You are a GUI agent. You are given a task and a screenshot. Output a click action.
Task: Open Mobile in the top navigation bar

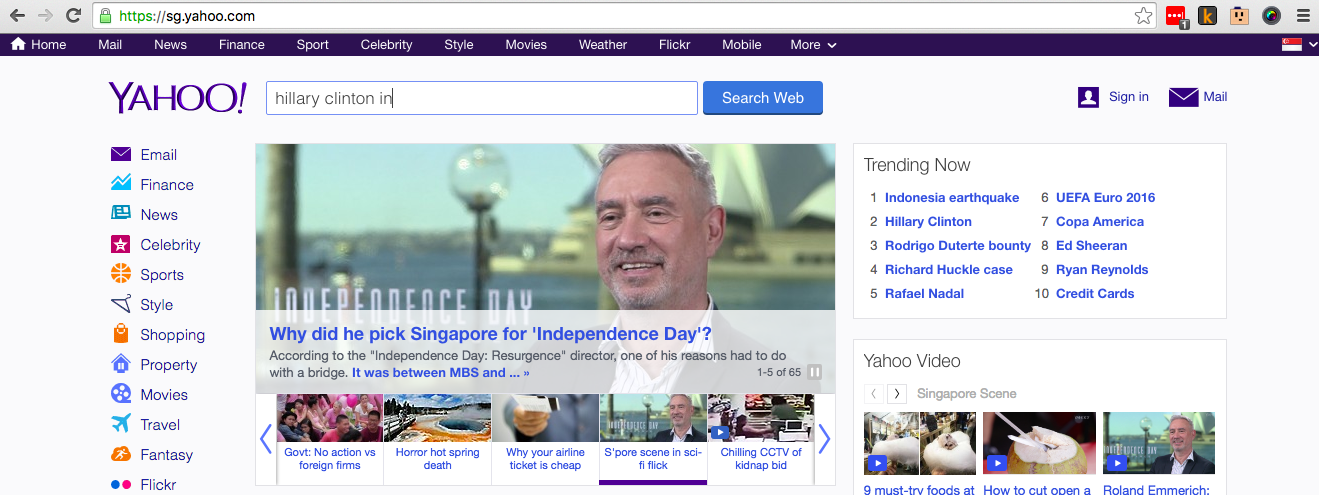coord(742,45)
